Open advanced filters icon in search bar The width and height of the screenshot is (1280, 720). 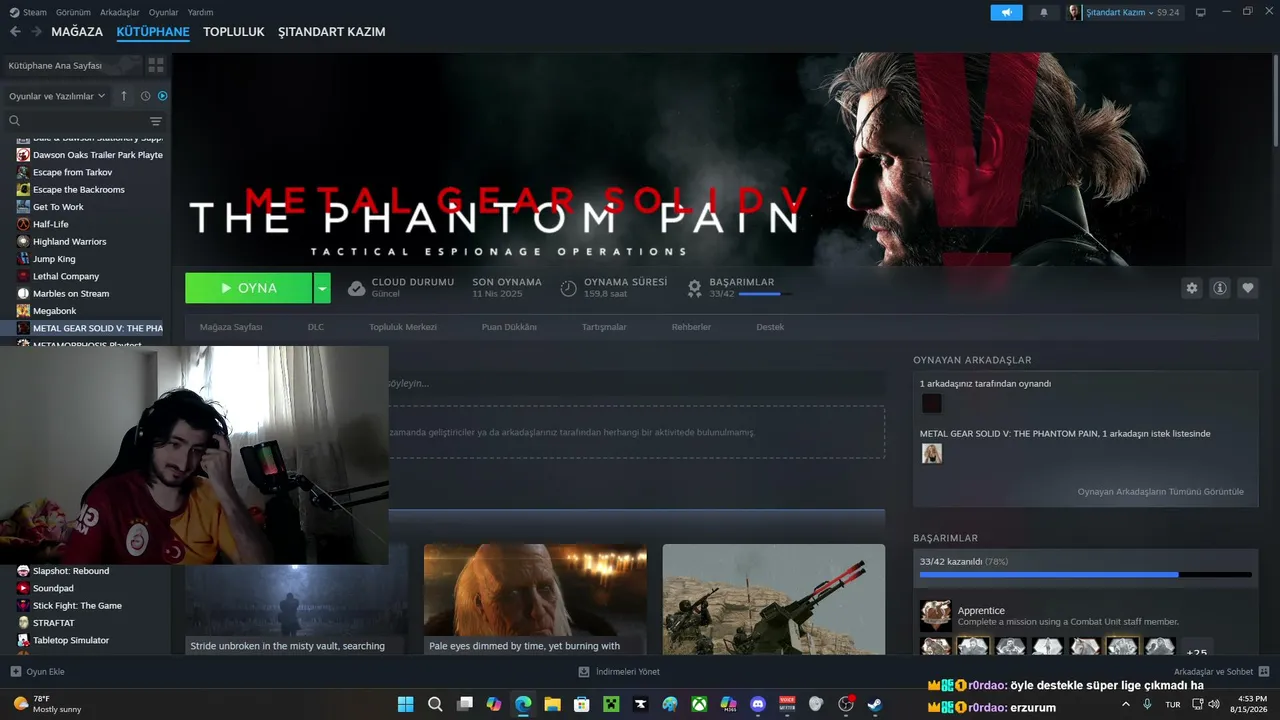pyautogui.click(x=156, y=121)
